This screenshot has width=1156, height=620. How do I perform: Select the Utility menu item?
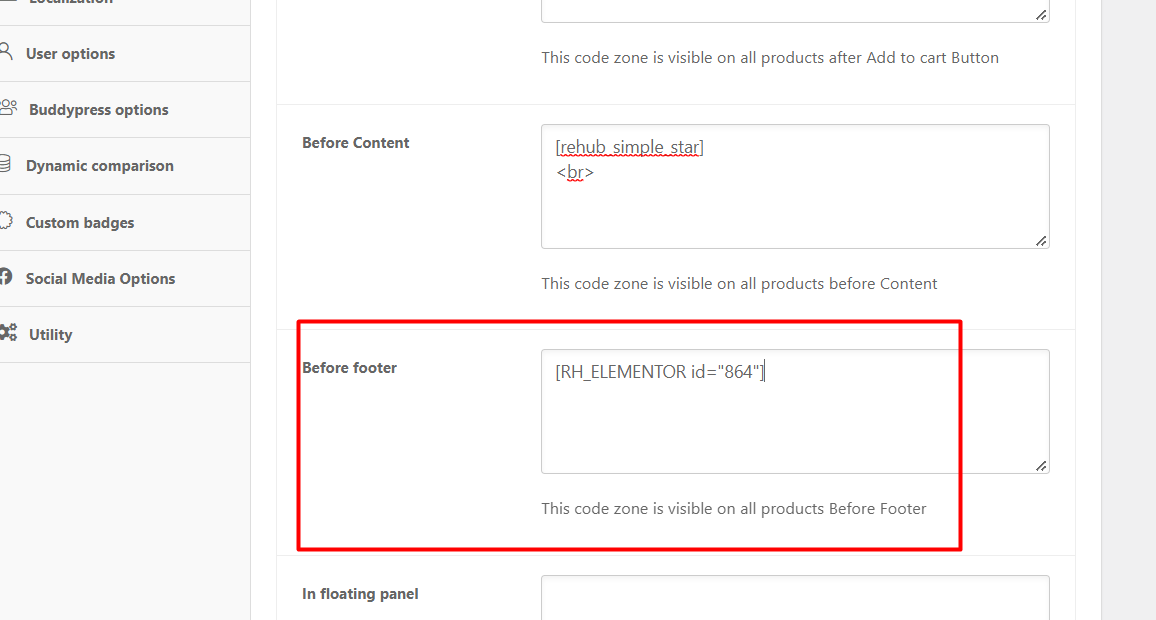(125, 335)
